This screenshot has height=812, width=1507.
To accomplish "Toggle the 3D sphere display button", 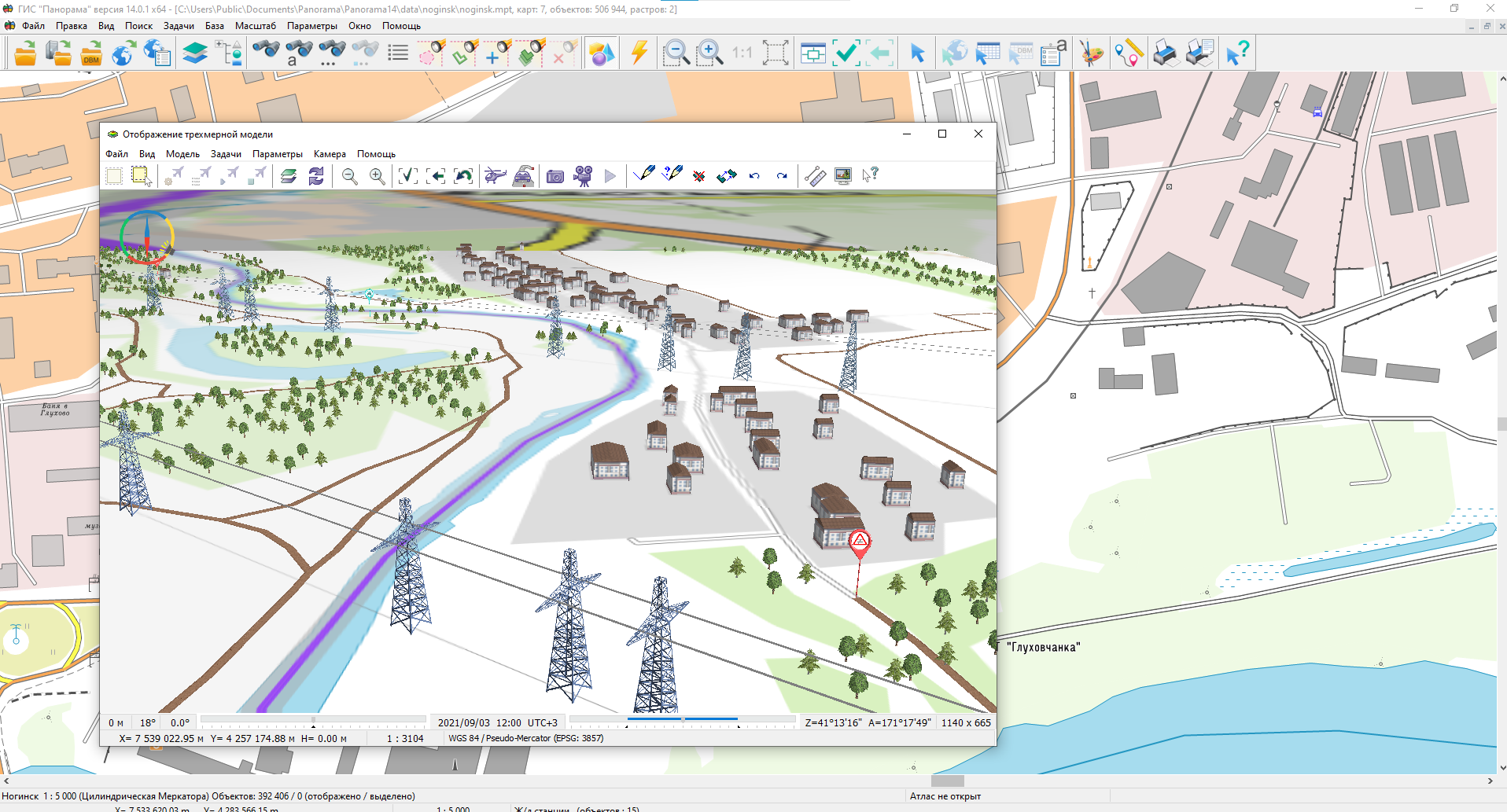I will (600, 53).
